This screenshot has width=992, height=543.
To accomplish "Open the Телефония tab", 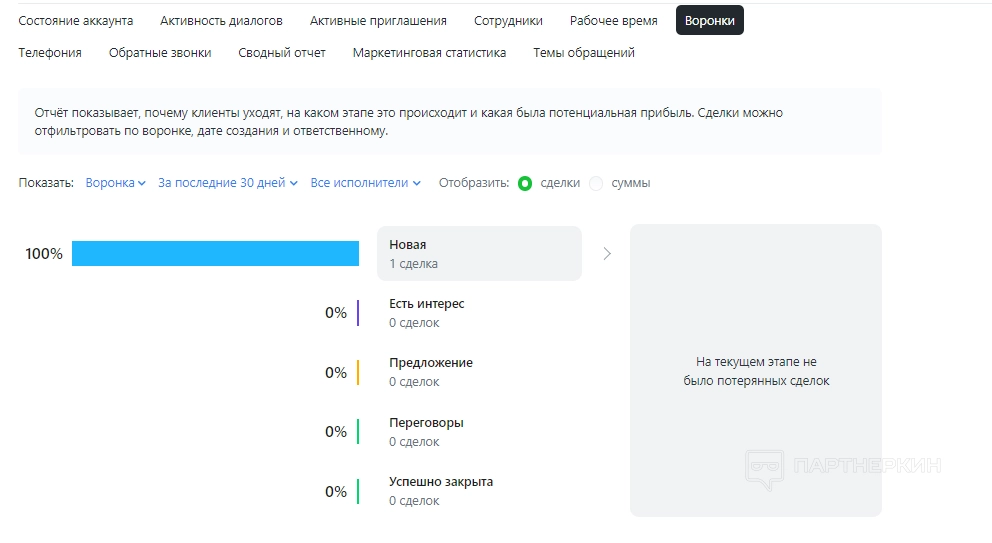I will pos(50,52).
